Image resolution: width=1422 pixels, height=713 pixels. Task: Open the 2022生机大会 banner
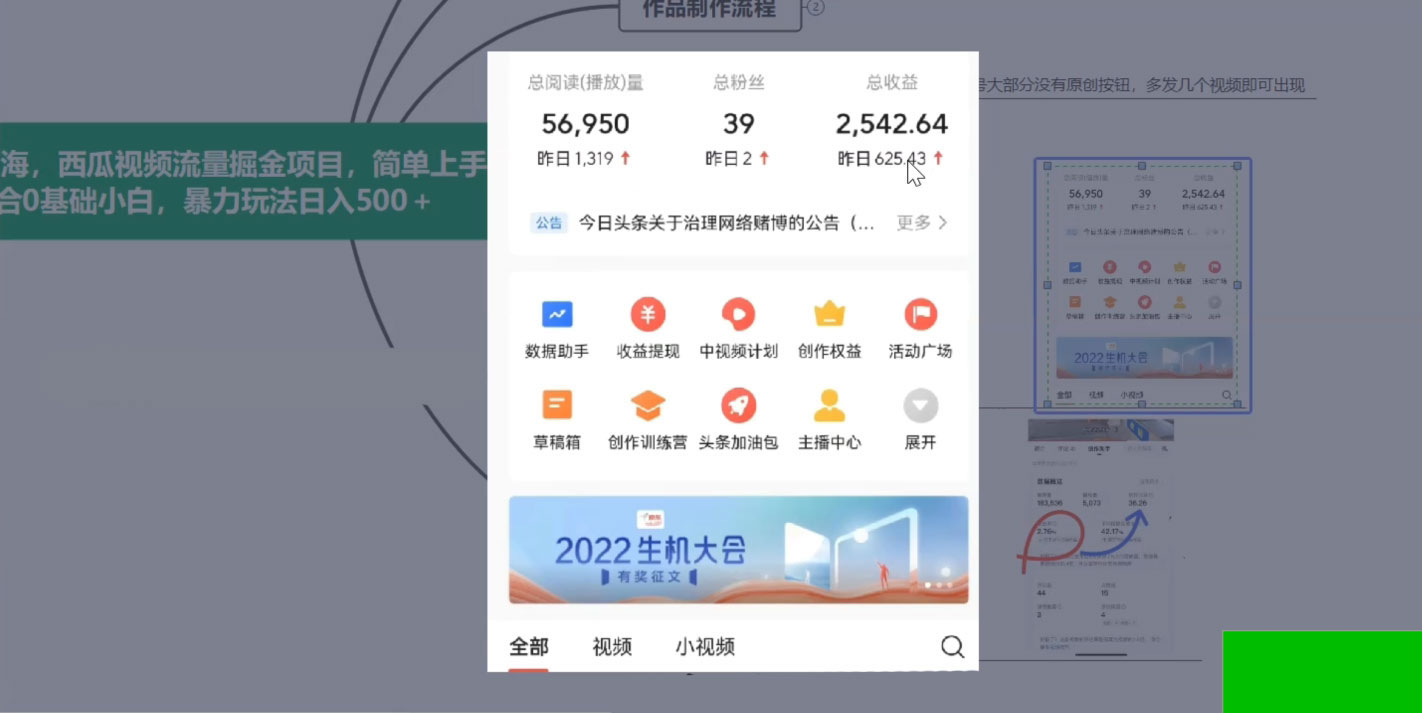[x=738, y=550]
